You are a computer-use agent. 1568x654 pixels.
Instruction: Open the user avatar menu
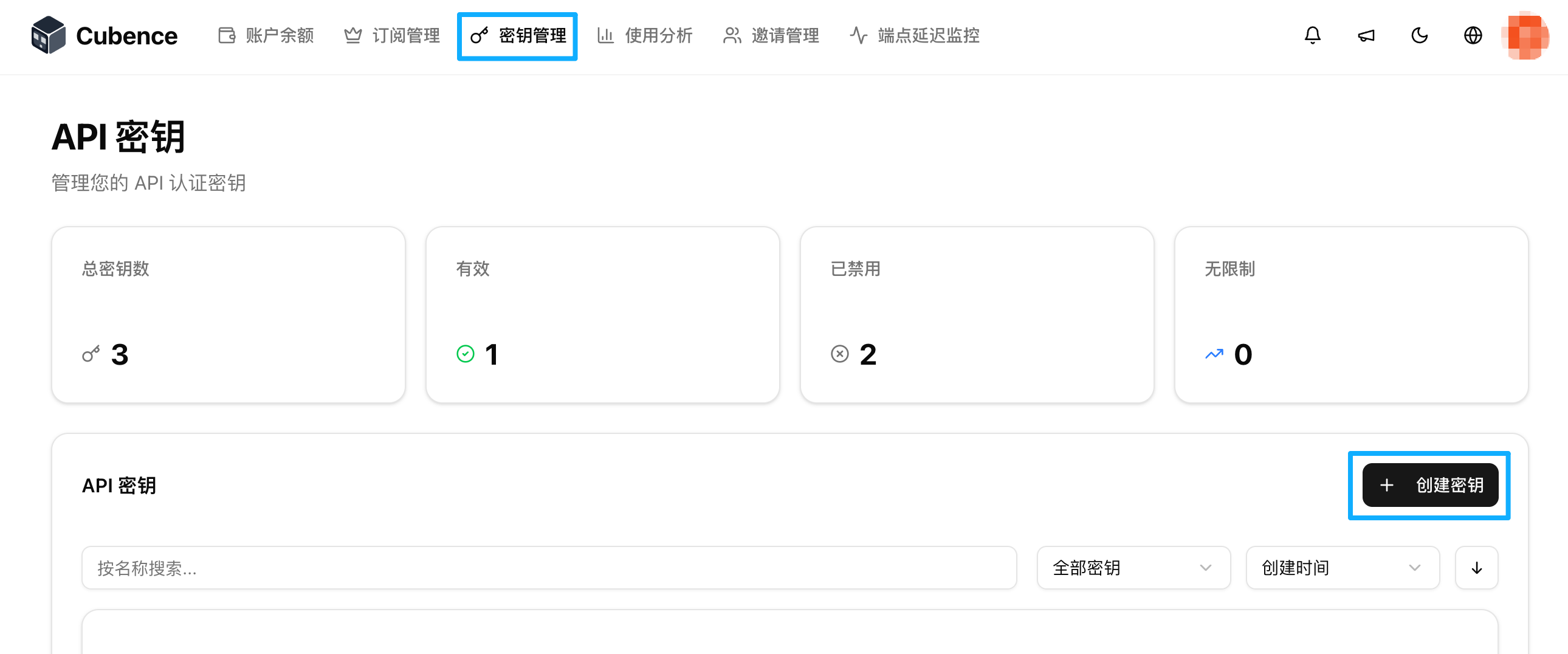click(x=1525, y=35)
